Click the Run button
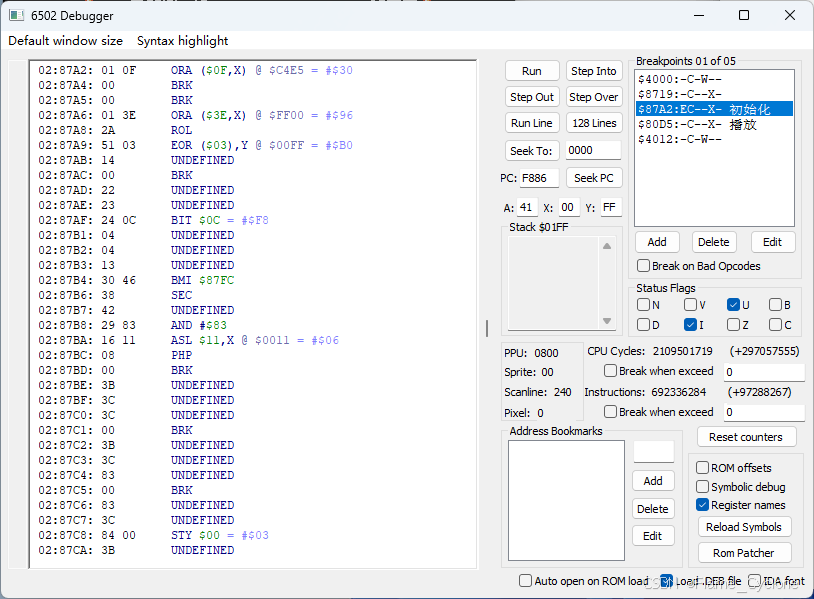Viewport: 814px width, 599px height. [x=532, y=71]
